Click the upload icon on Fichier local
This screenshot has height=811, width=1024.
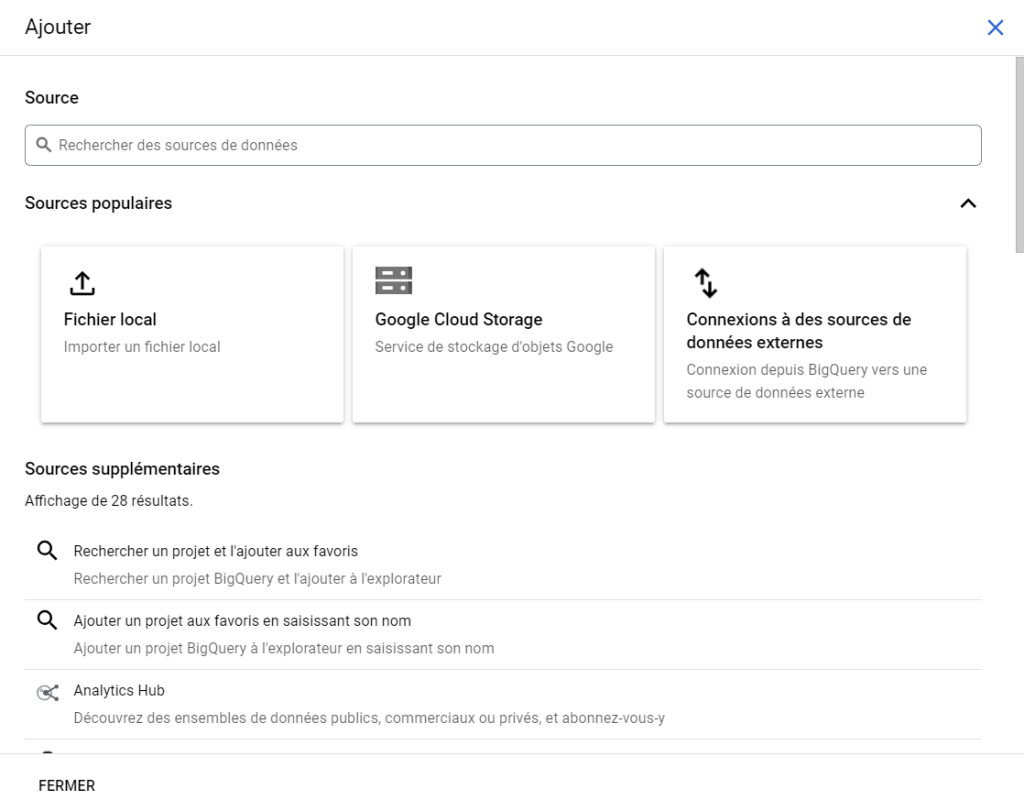(82, 283)
